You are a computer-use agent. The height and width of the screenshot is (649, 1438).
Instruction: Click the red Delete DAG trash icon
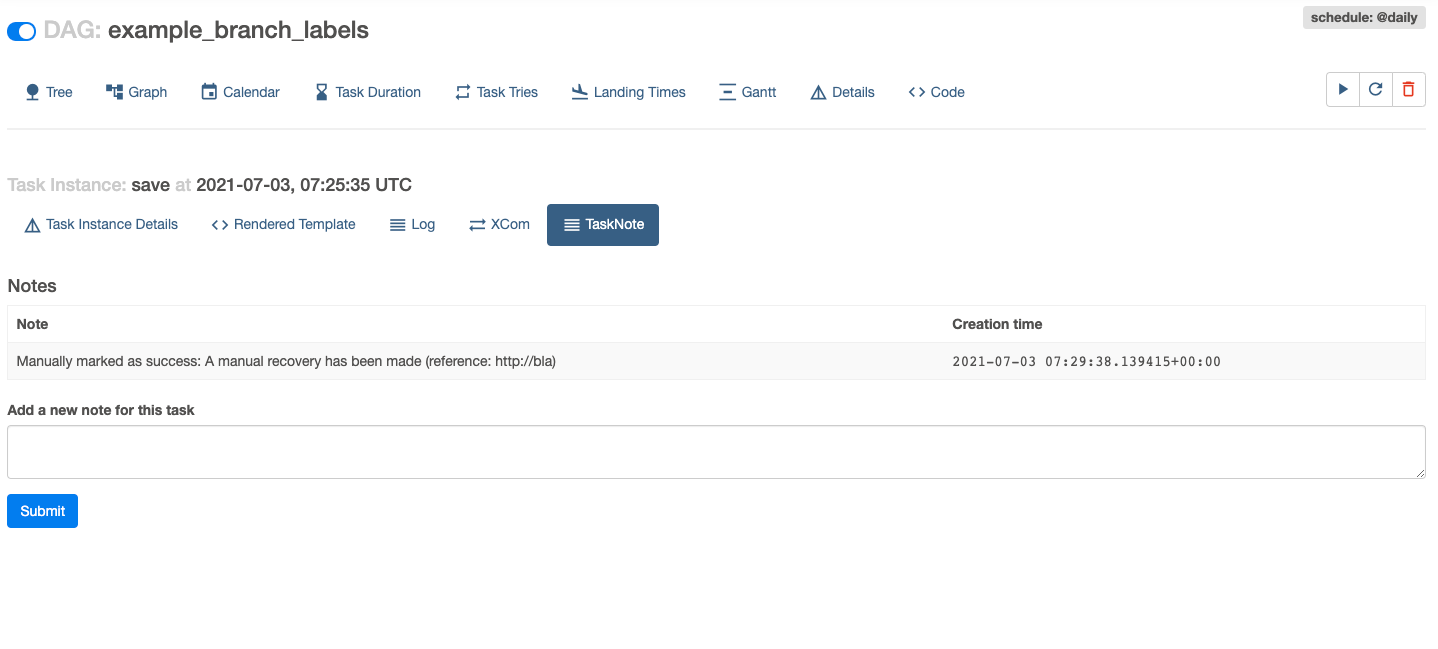click(x=1409, y=89)
